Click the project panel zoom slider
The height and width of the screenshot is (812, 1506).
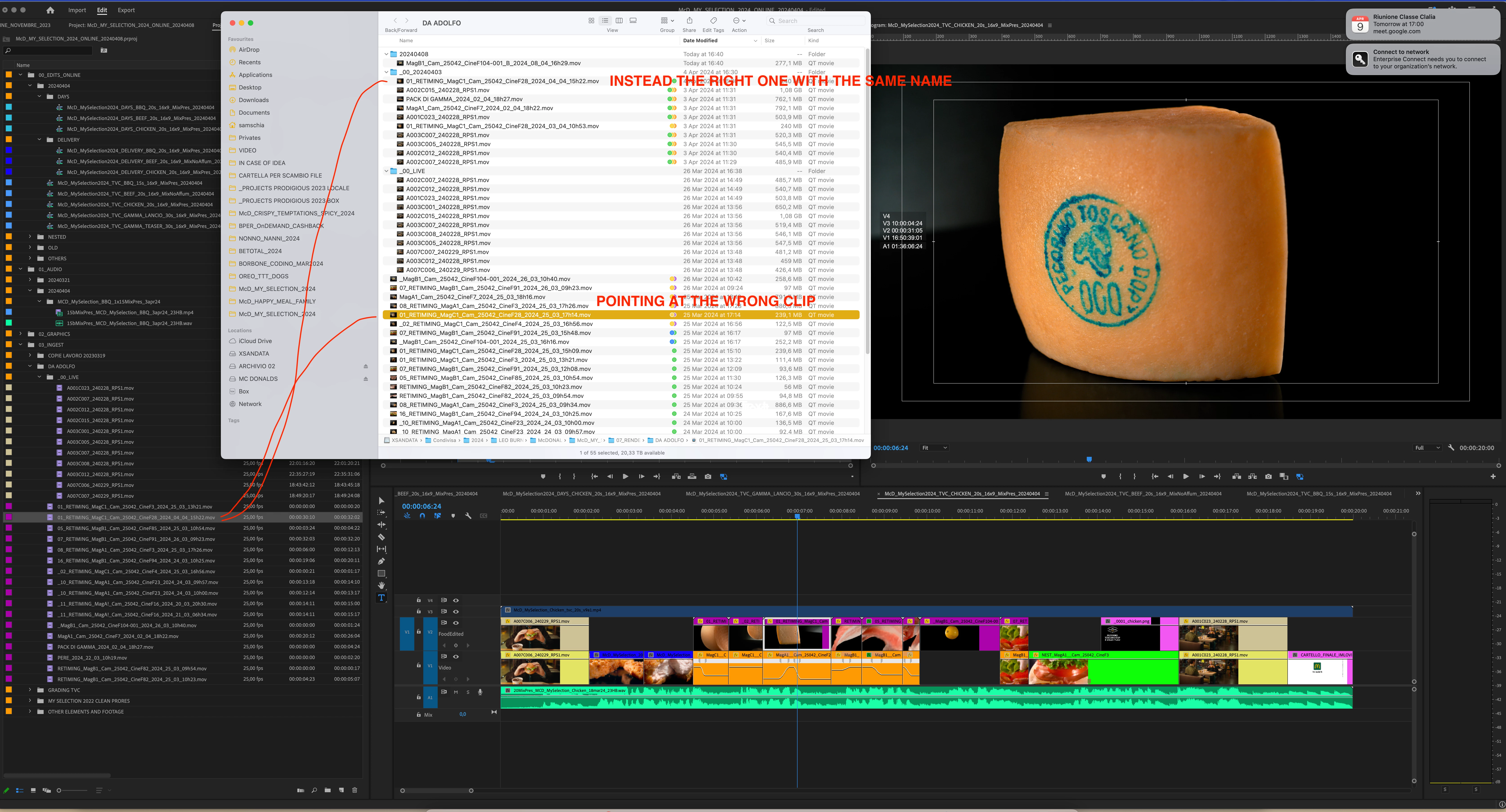tap(59, 791)
